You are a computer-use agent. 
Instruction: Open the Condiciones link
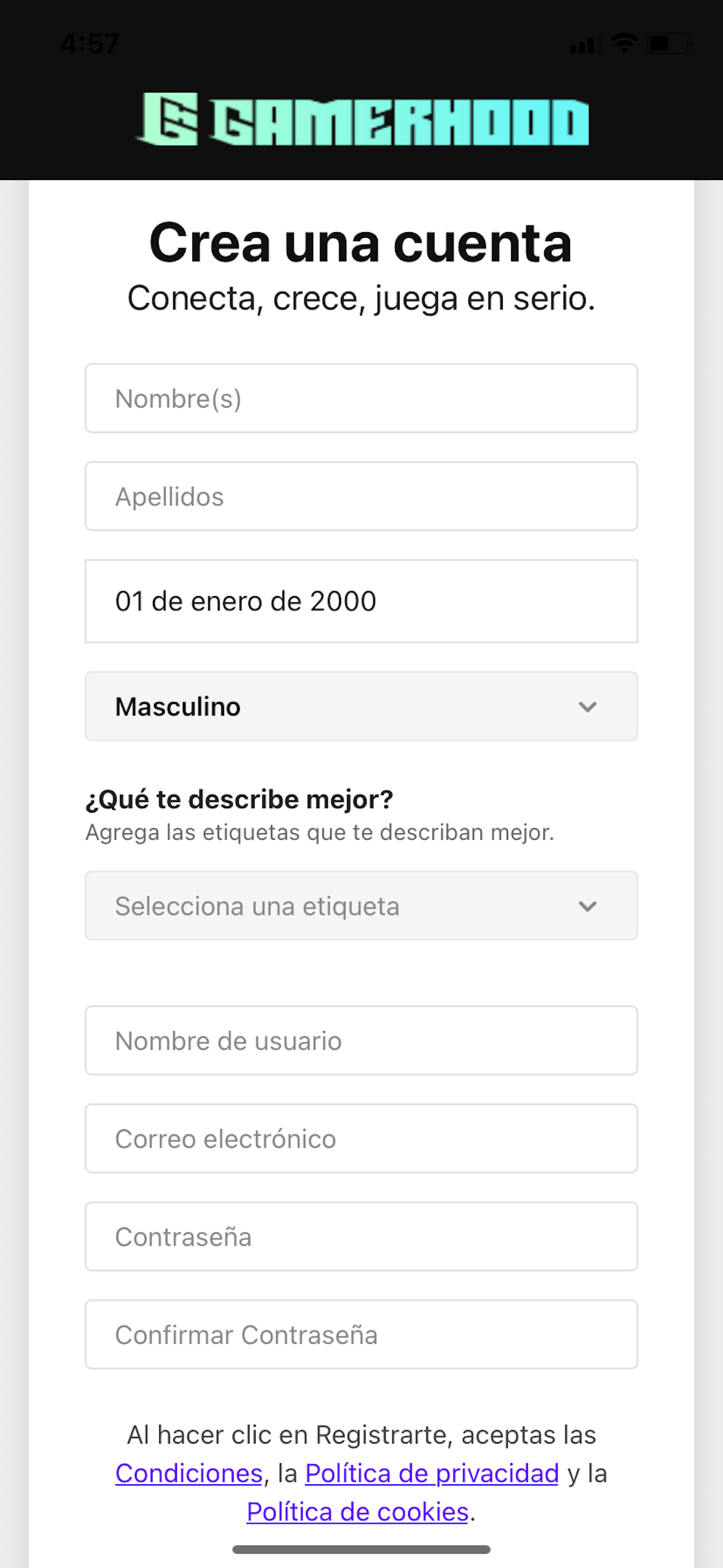pyautogui.click(x=189, y=1474)
